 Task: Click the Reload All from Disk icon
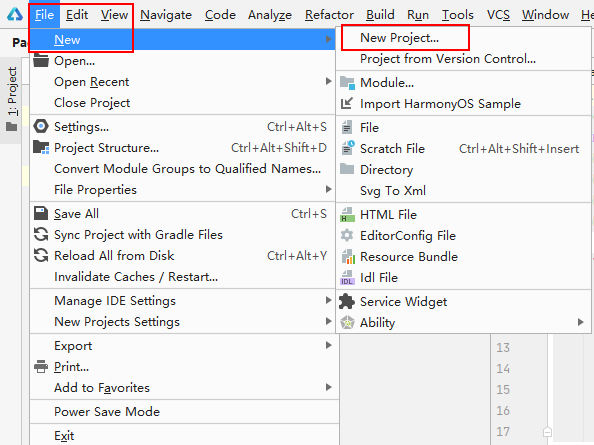[41, 256]
